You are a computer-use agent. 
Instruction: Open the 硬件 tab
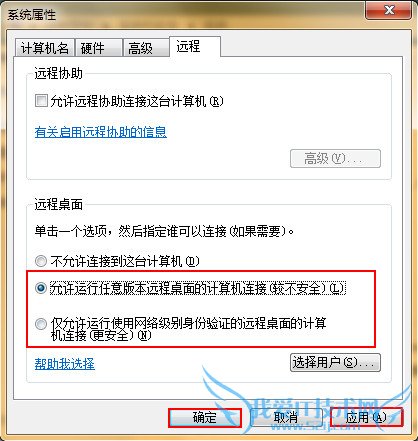tap(98, 48)
